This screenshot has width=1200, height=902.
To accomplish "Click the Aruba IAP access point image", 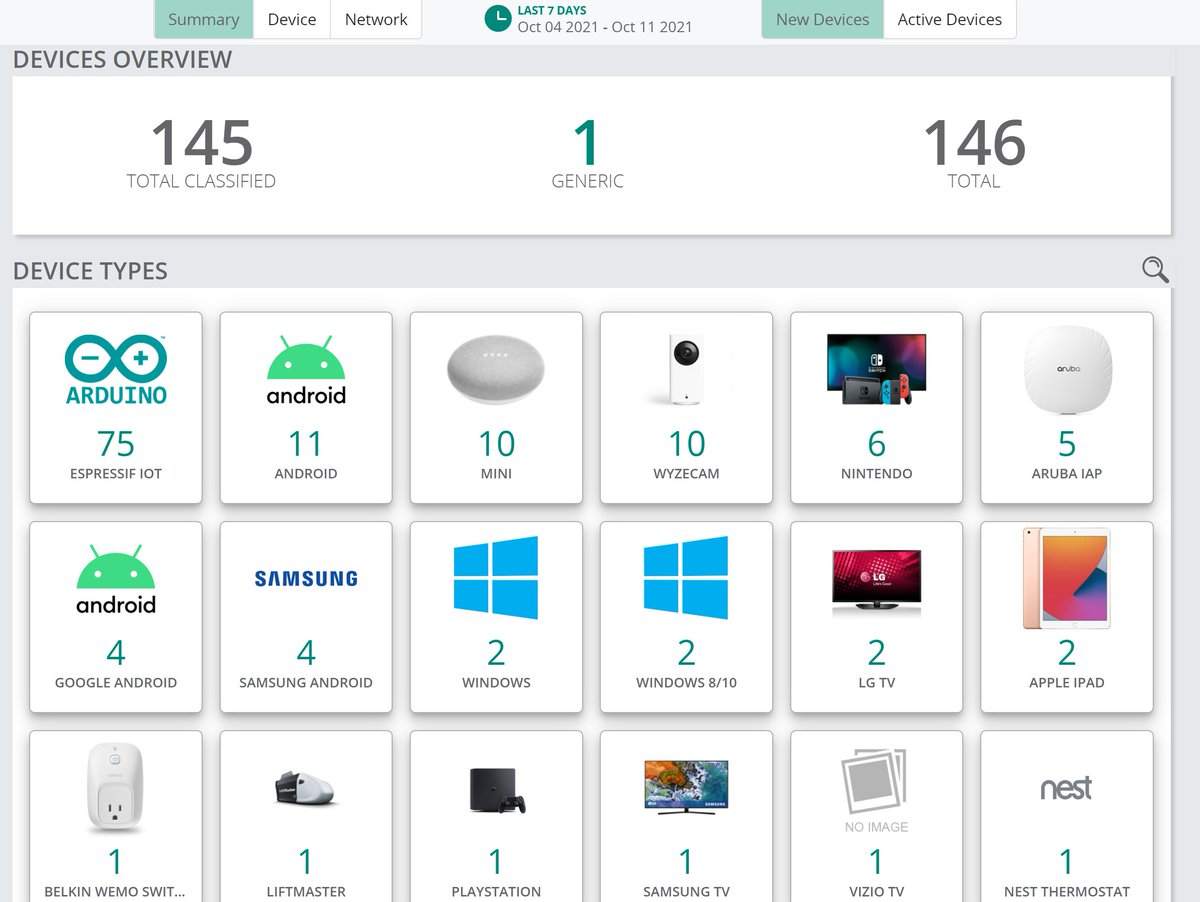I will (1067, 370).
